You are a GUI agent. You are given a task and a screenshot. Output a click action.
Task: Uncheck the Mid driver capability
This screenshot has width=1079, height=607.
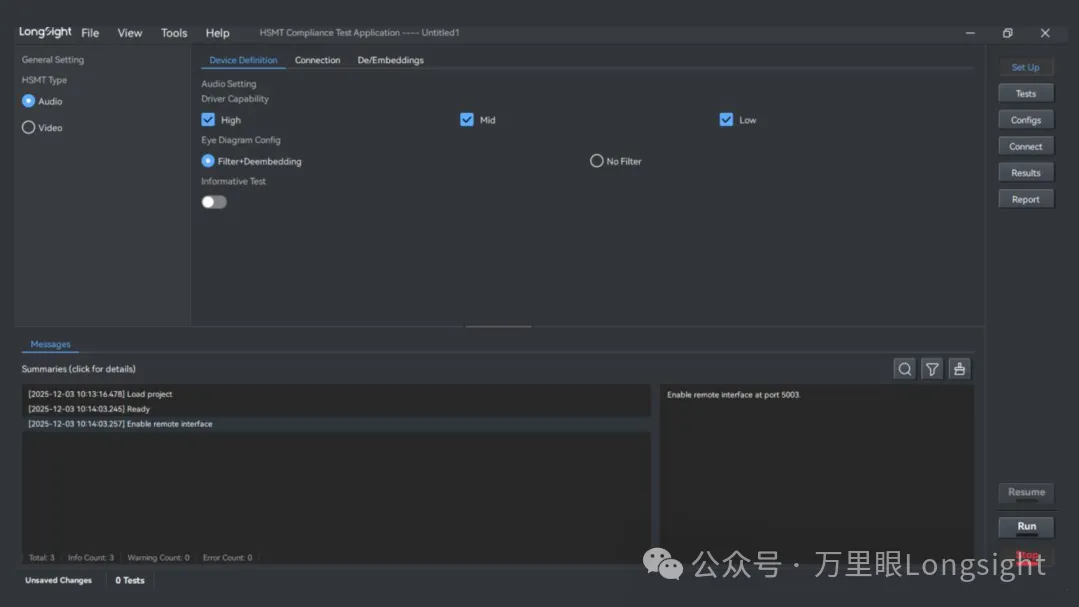(467, 120)
